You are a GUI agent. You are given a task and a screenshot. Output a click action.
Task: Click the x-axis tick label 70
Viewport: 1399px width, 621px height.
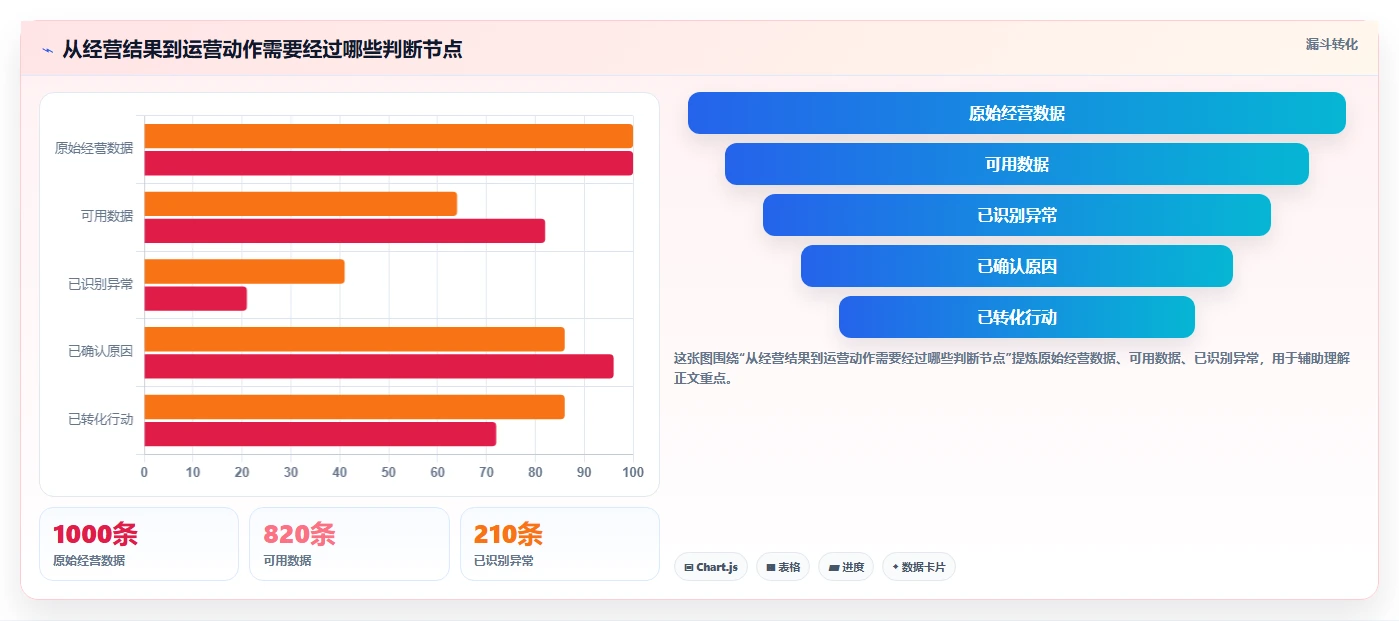click(486, 472)
